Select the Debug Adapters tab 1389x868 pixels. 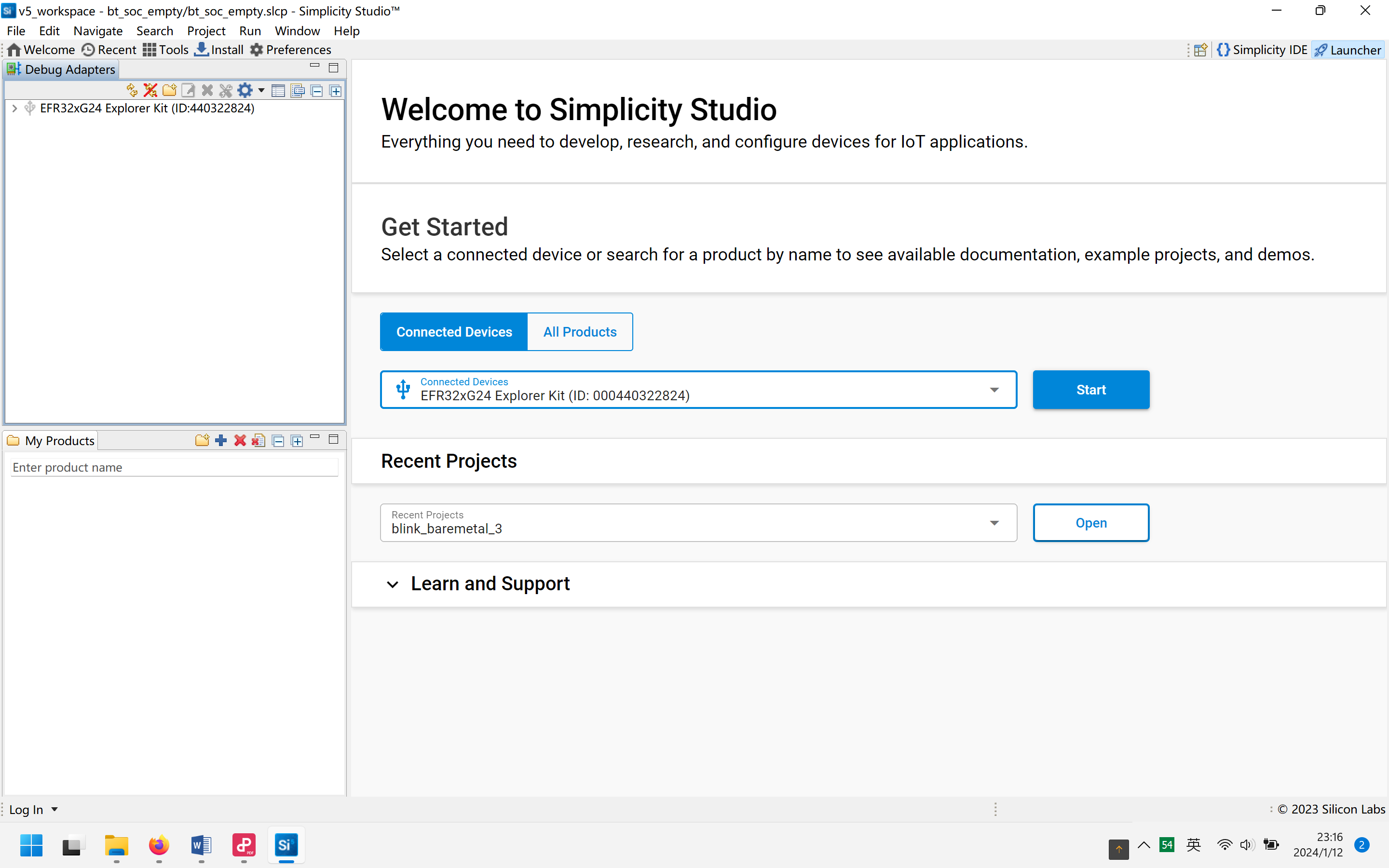pos(61,69)
